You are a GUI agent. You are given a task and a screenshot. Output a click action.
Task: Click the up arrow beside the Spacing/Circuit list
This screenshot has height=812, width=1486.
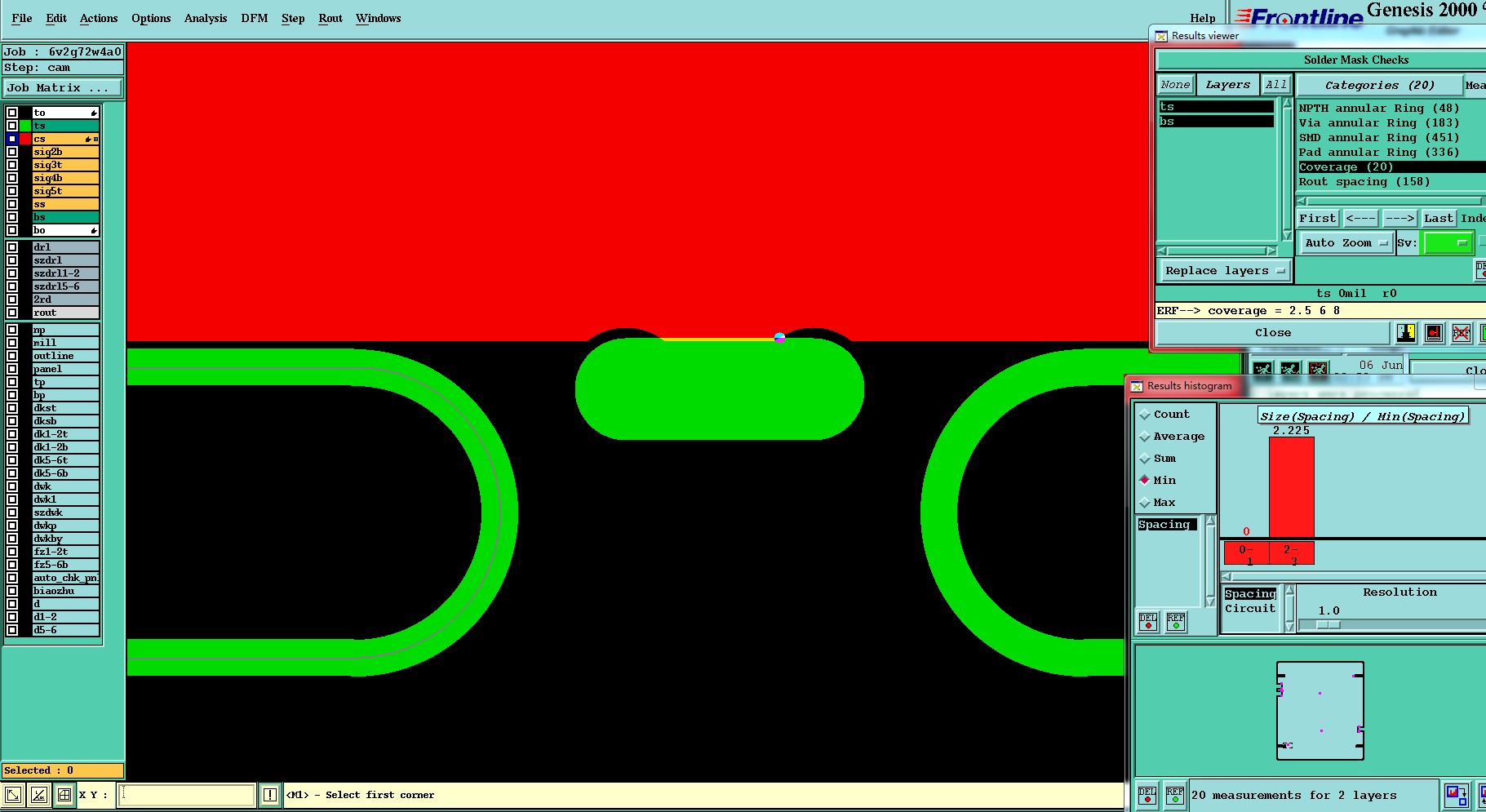coord(1290,590)
